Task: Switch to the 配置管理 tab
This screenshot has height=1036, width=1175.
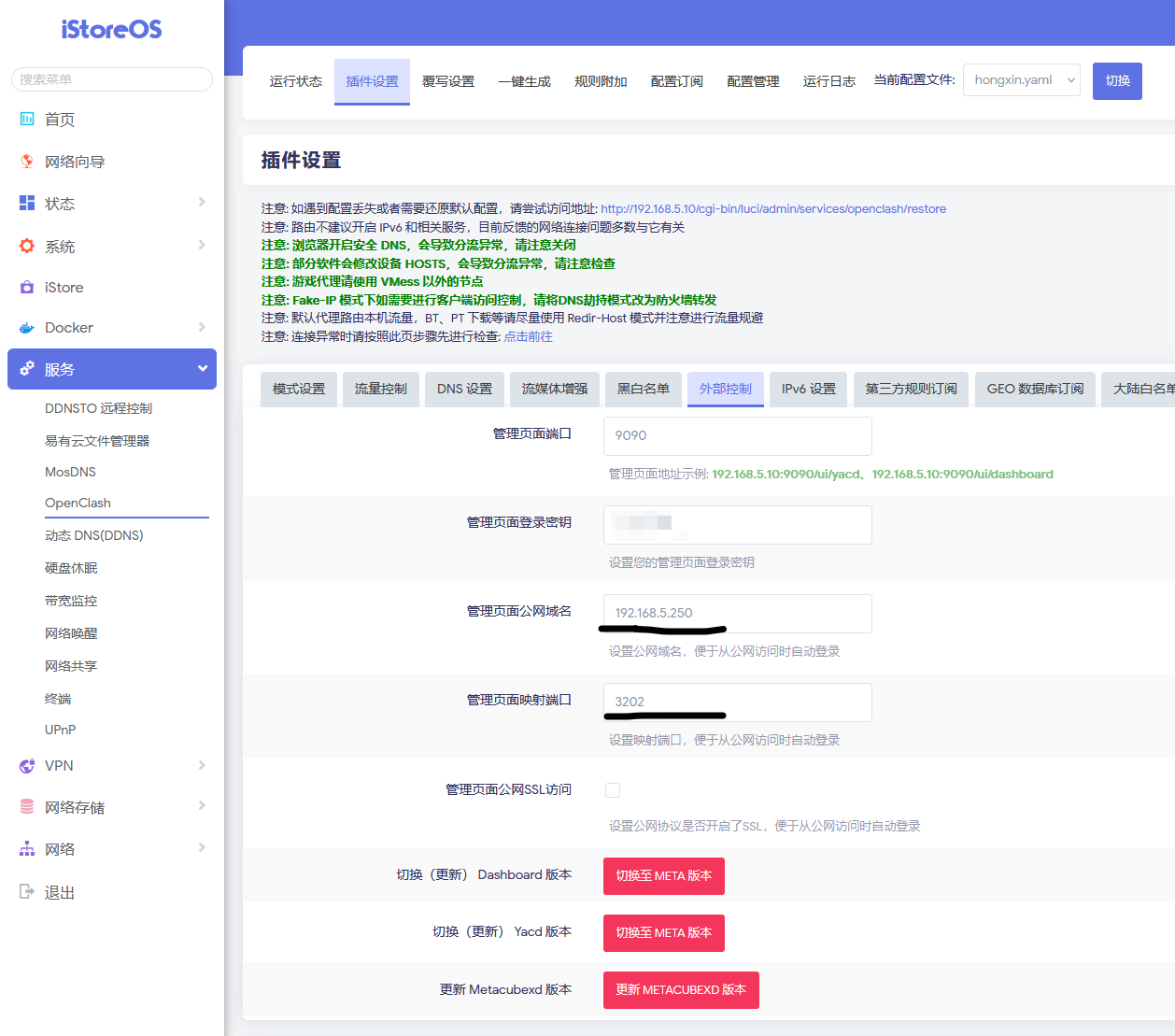Action: click(754, 81)
